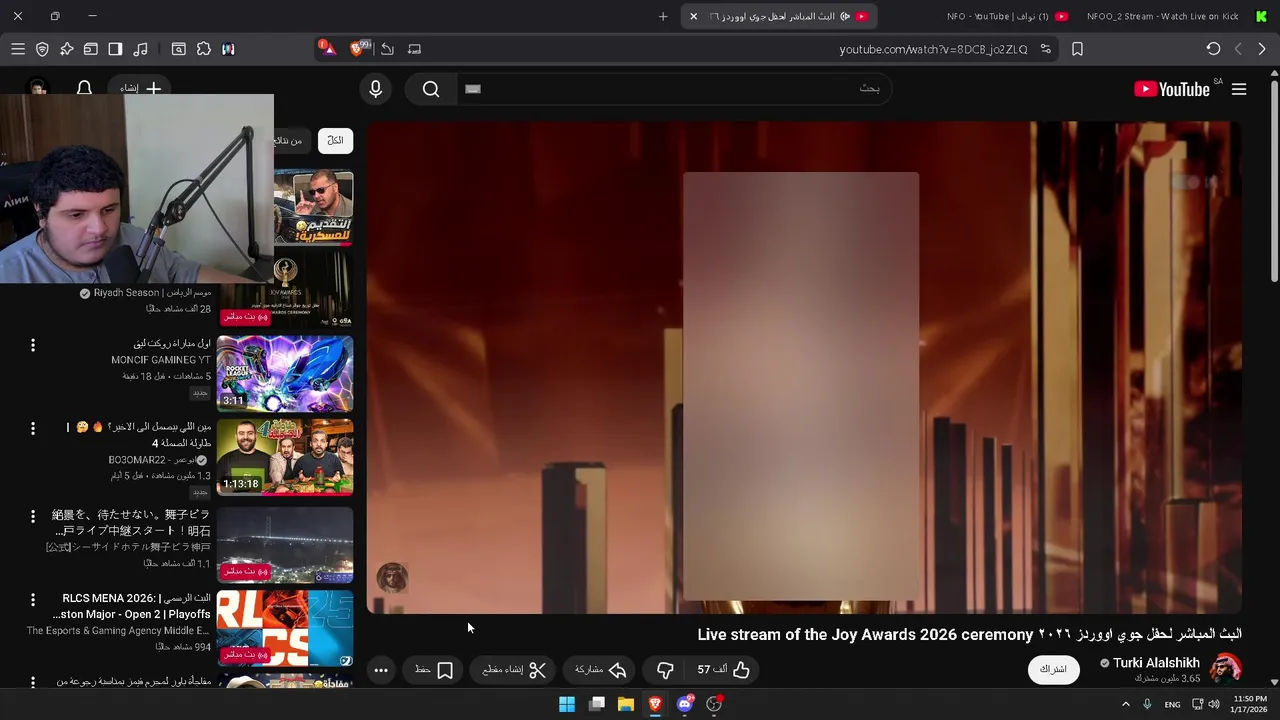Viewport: 1280px width, 720px height.
Task: Click the address bar URL
Action: click(x=933, y=49)
